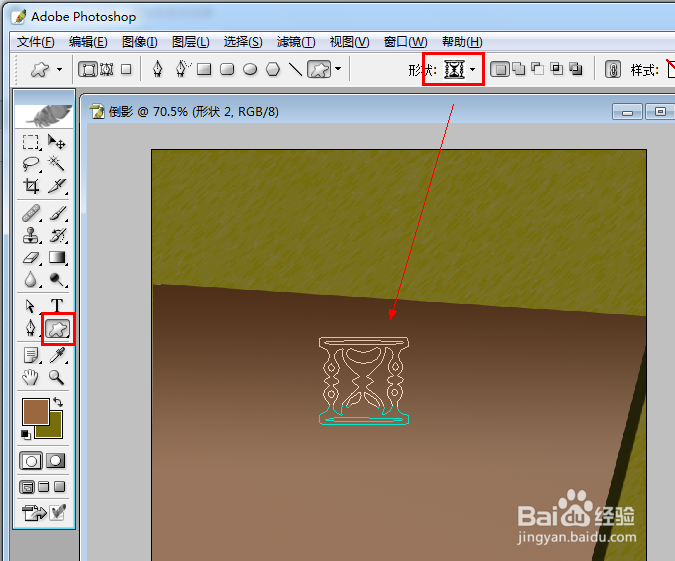Jump to ImageReady
The width and height of the screenshot is (675, 561).
click(x=34, y=512)
